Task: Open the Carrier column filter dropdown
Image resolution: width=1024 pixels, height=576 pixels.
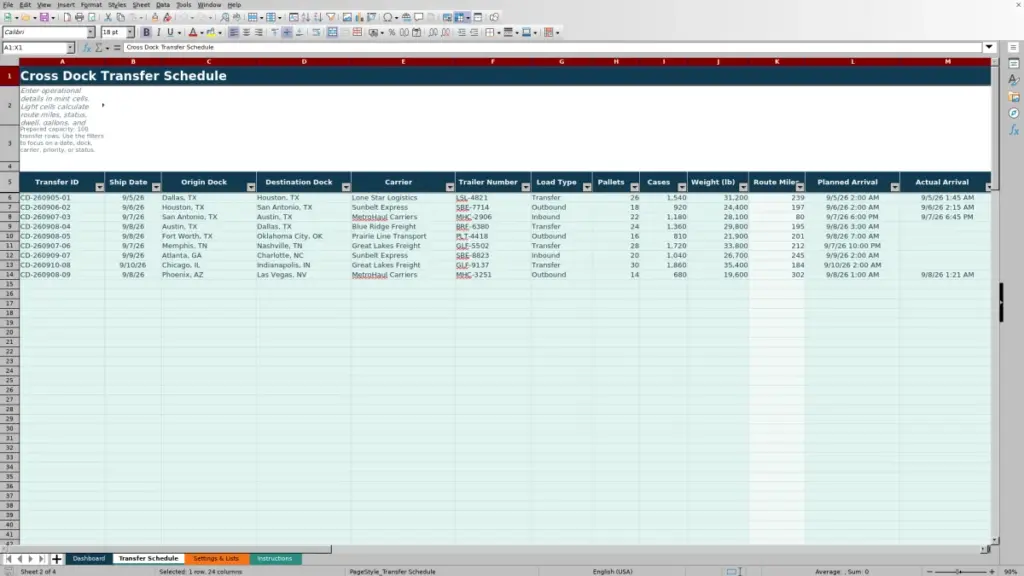Action: (449, 187)
